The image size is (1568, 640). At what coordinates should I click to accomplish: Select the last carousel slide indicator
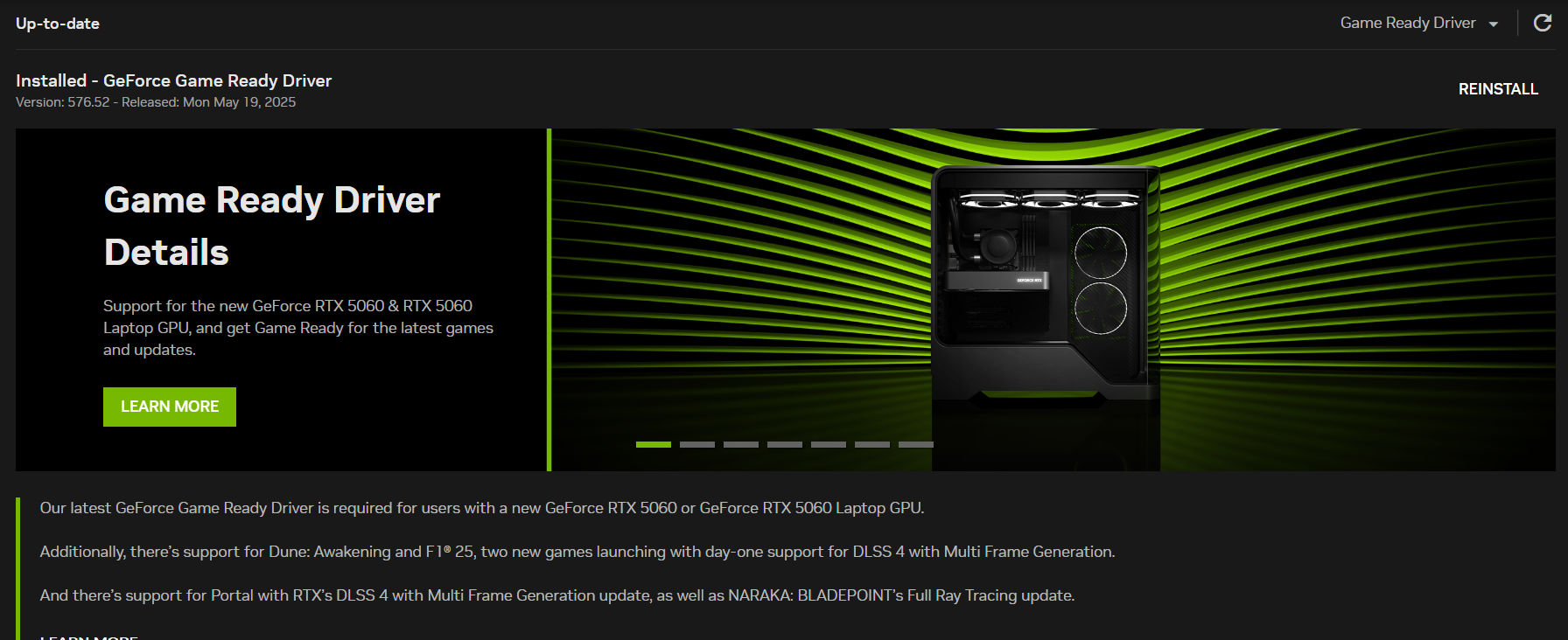[x=916, y=445]
